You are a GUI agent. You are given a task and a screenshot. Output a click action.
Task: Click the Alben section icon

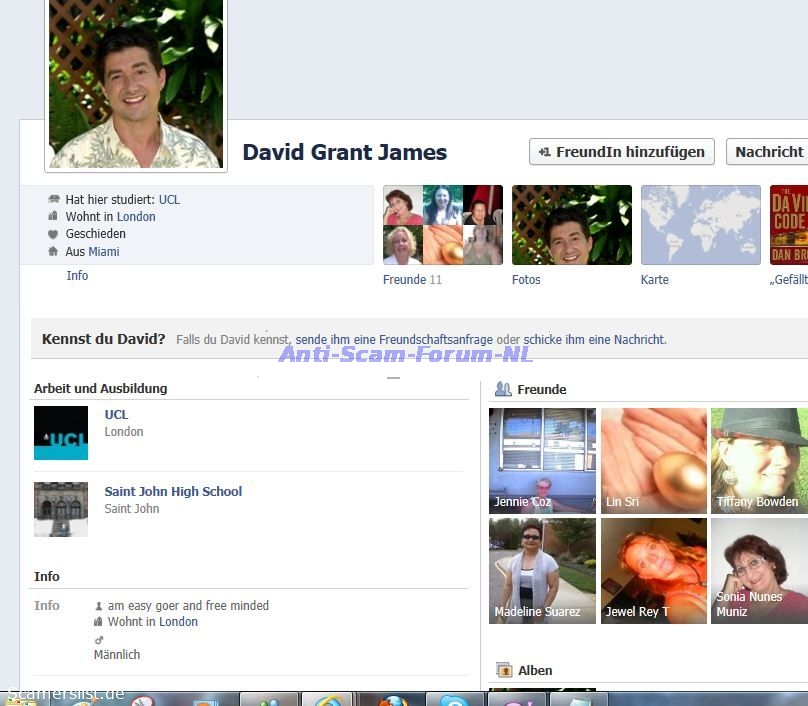coord(504,670)
